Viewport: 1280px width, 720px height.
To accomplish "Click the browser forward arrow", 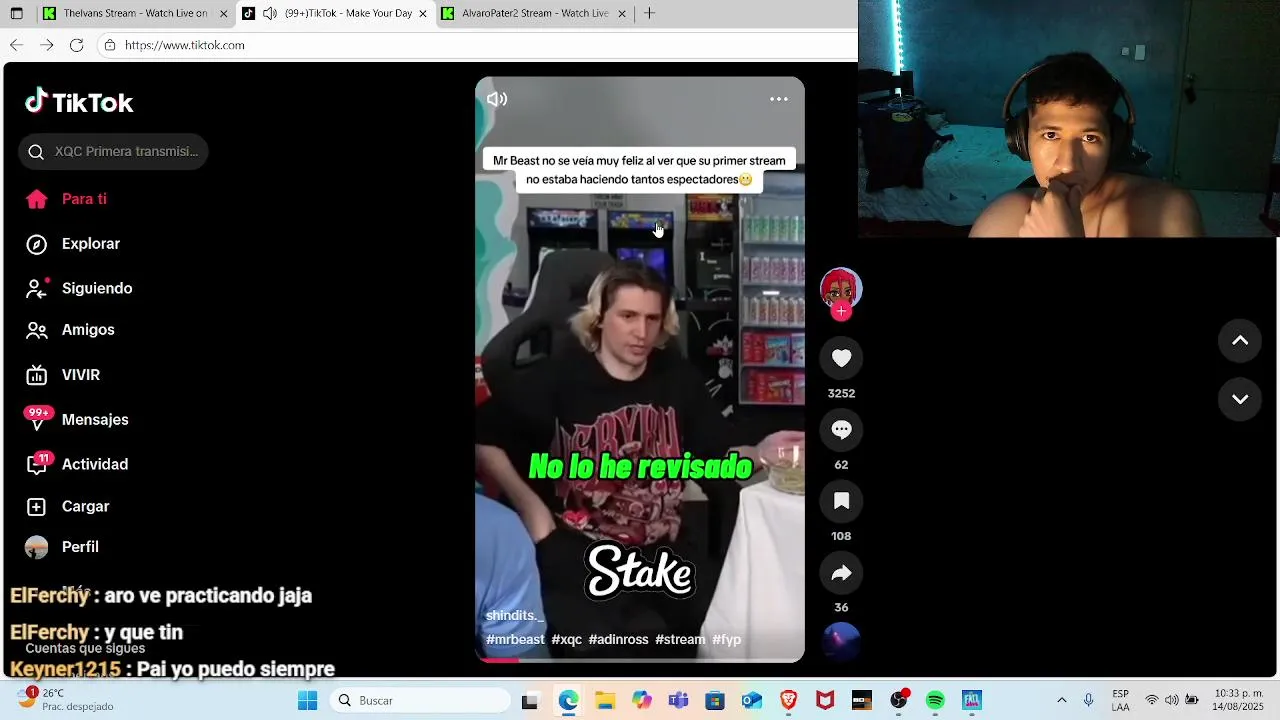I will [x=46, y=45].
